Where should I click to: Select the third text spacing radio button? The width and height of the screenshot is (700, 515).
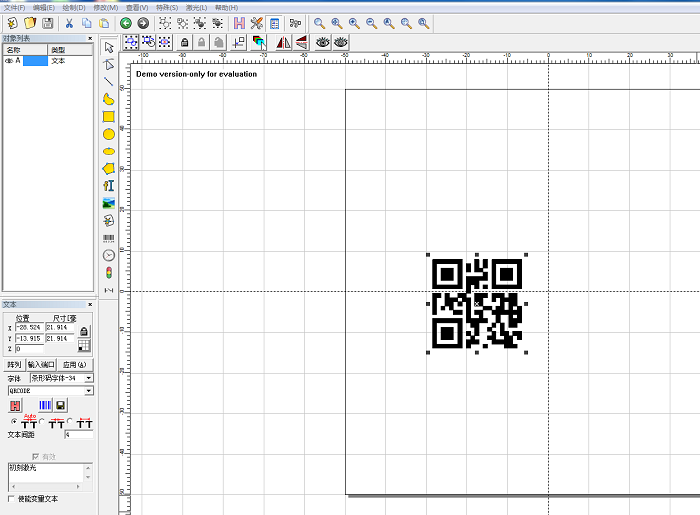pos(70,421)
